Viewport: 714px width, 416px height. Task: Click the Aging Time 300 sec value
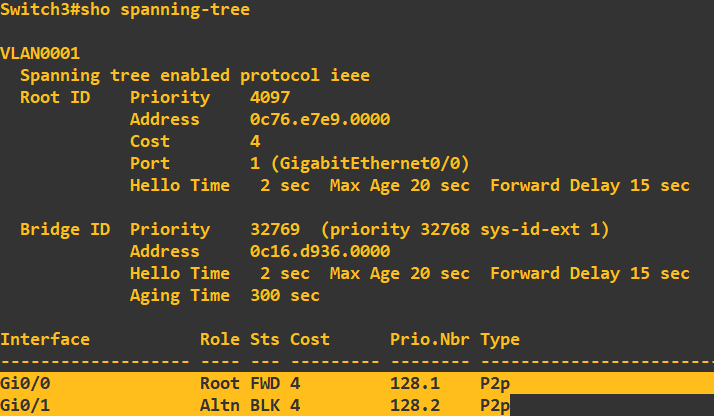285,295
